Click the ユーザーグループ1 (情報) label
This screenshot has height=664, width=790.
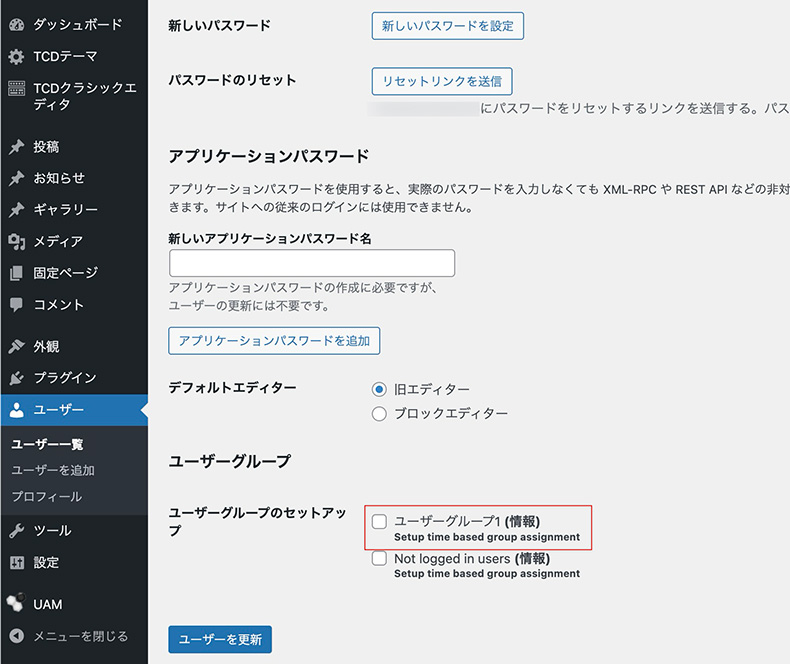[467, 521]
